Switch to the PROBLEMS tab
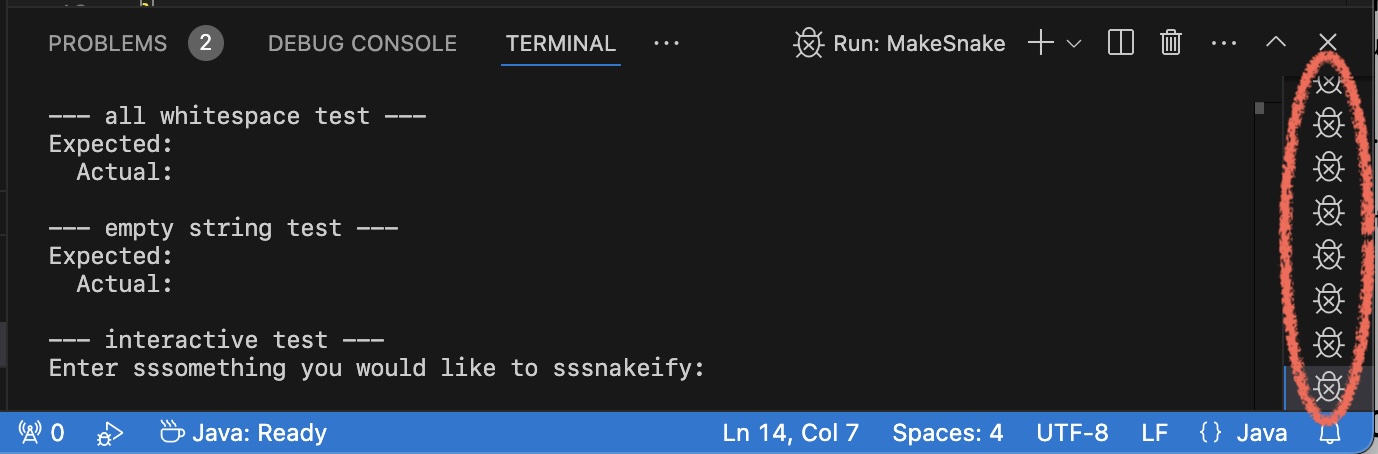This screenshot has width=1378, height=454. [108, 43]
